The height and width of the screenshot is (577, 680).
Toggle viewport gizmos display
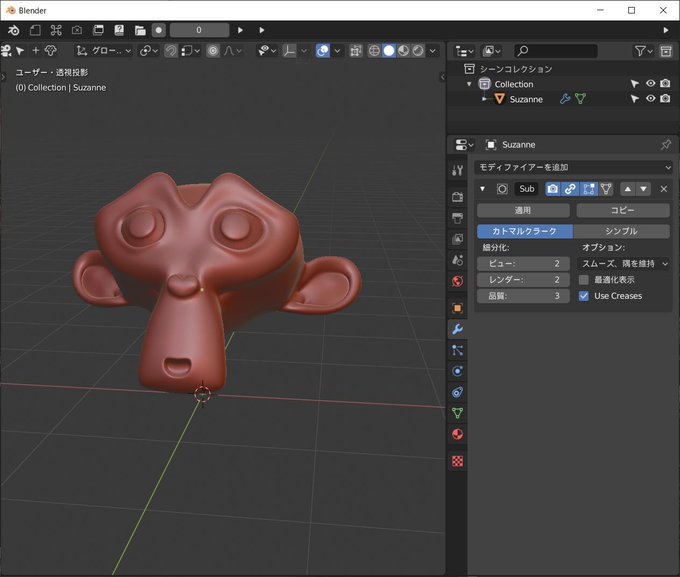click(x=289, y=51)
